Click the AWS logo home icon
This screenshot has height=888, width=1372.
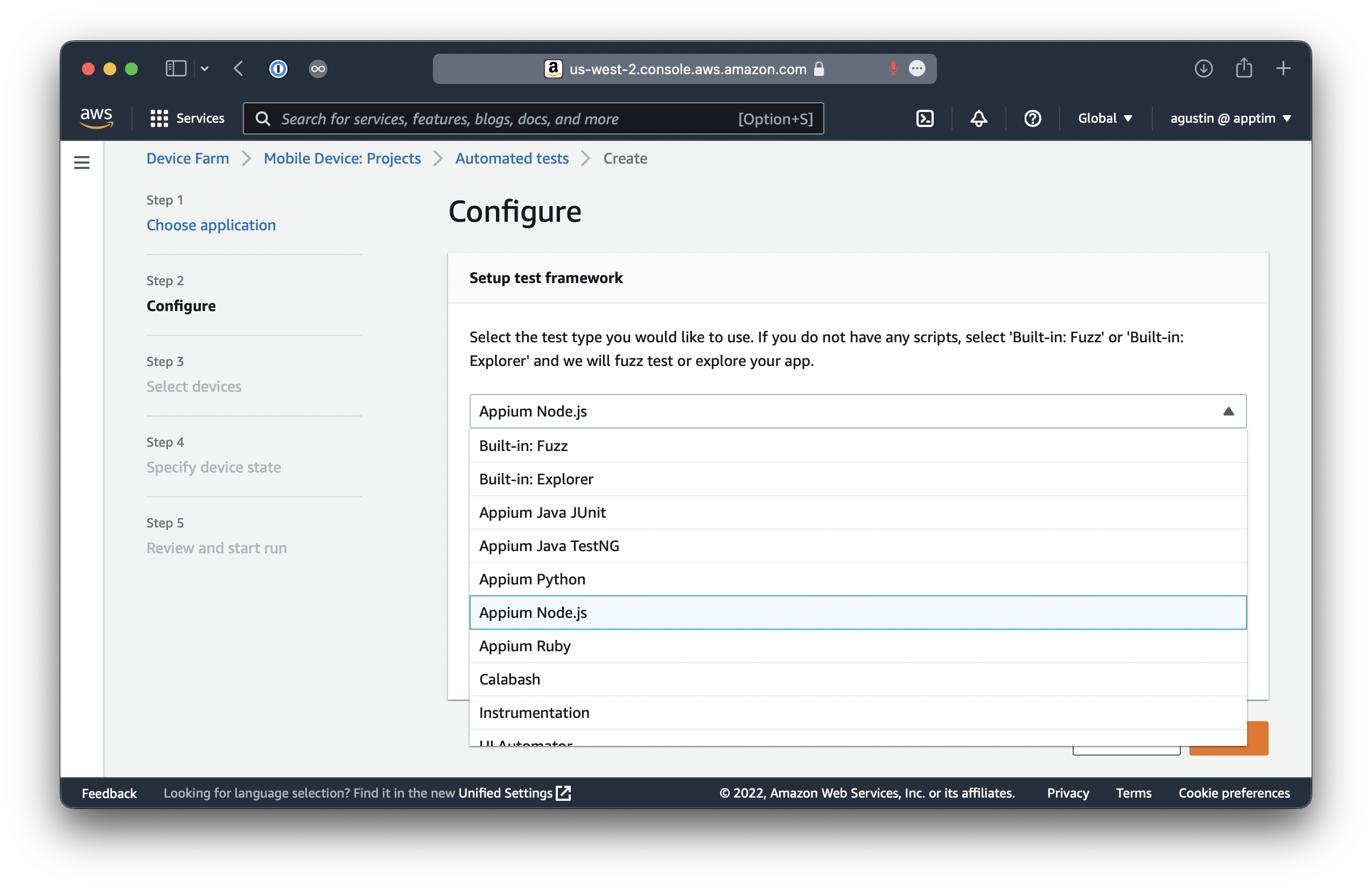click(96, 118)
